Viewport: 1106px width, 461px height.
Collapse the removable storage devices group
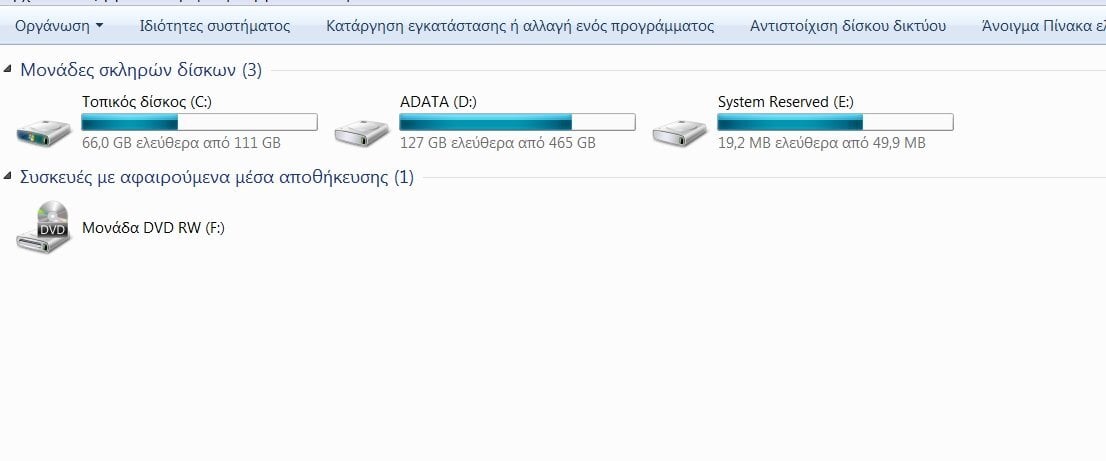pyautogui.click(x=9, y=178)
